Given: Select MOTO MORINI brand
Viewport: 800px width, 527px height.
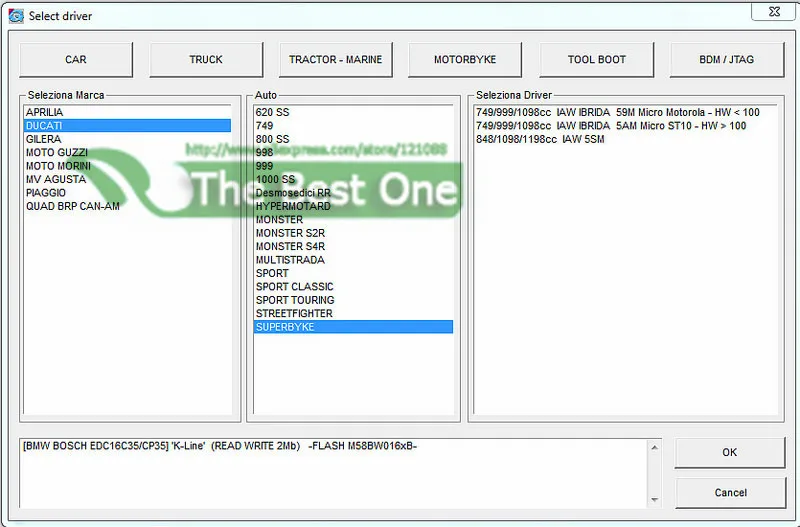Looking at the screenshot, I should tap(127, 166).
